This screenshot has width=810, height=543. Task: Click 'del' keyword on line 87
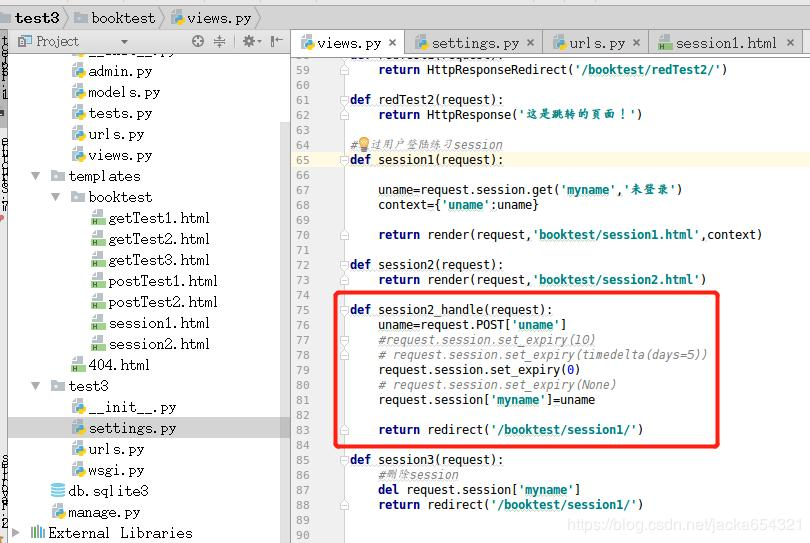[388, 489]
